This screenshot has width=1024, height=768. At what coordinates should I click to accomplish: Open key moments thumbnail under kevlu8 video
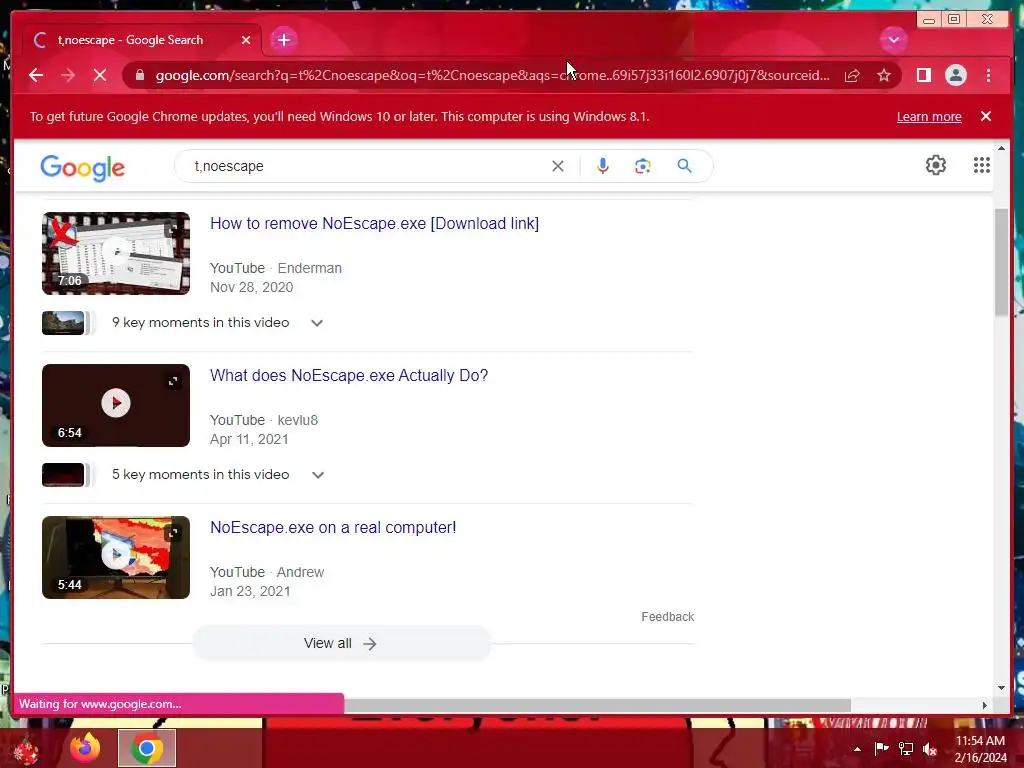pos(63,475)
